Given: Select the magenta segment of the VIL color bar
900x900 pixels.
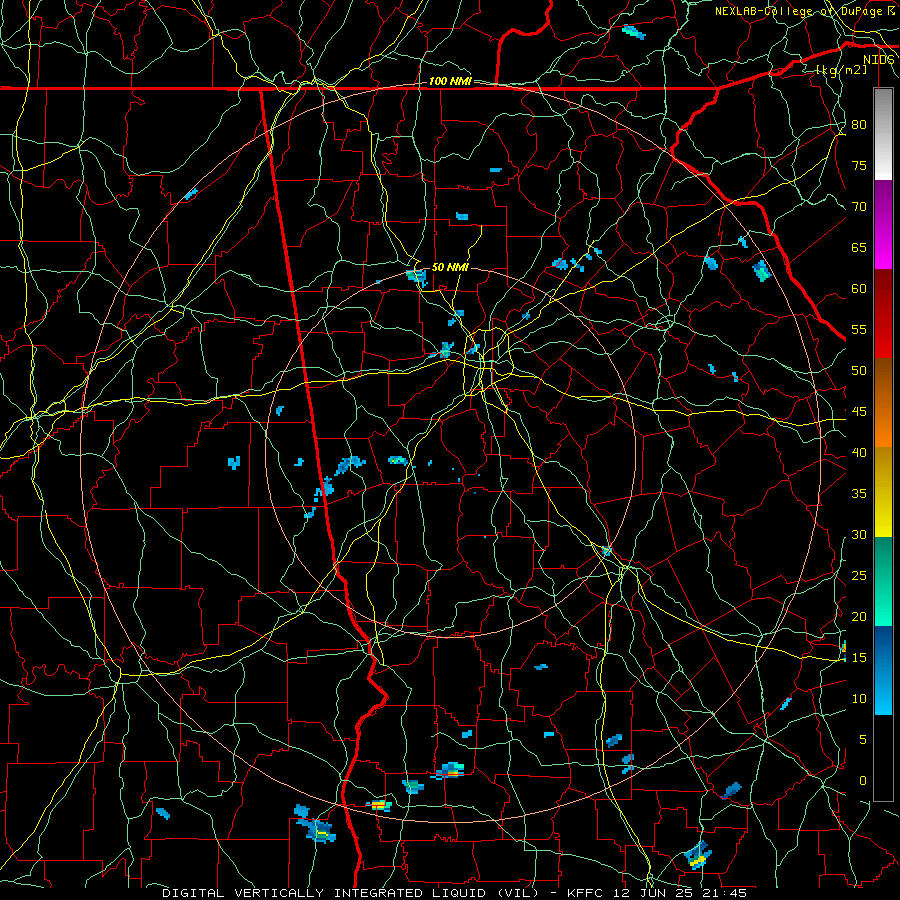Looking at the screenshot, I should [x=883, y=225].
